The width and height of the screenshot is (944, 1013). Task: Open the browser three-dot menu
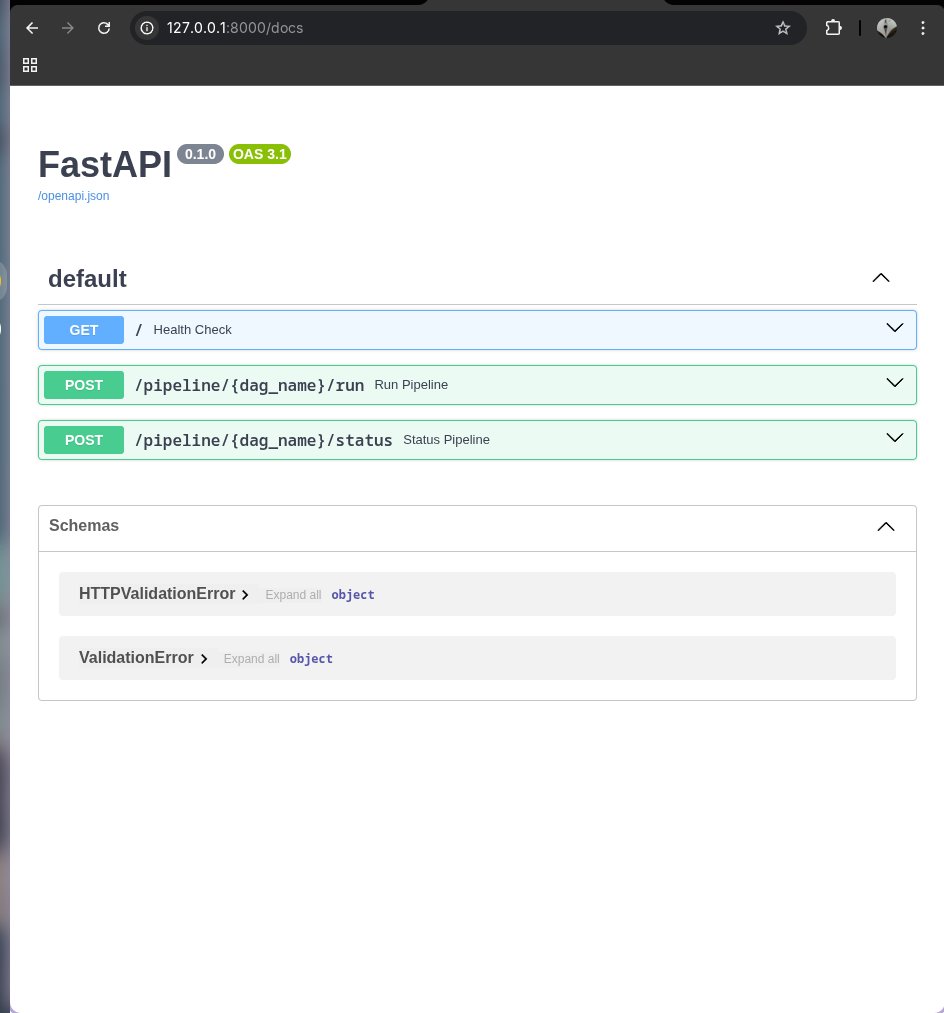(x=923, y=28)
